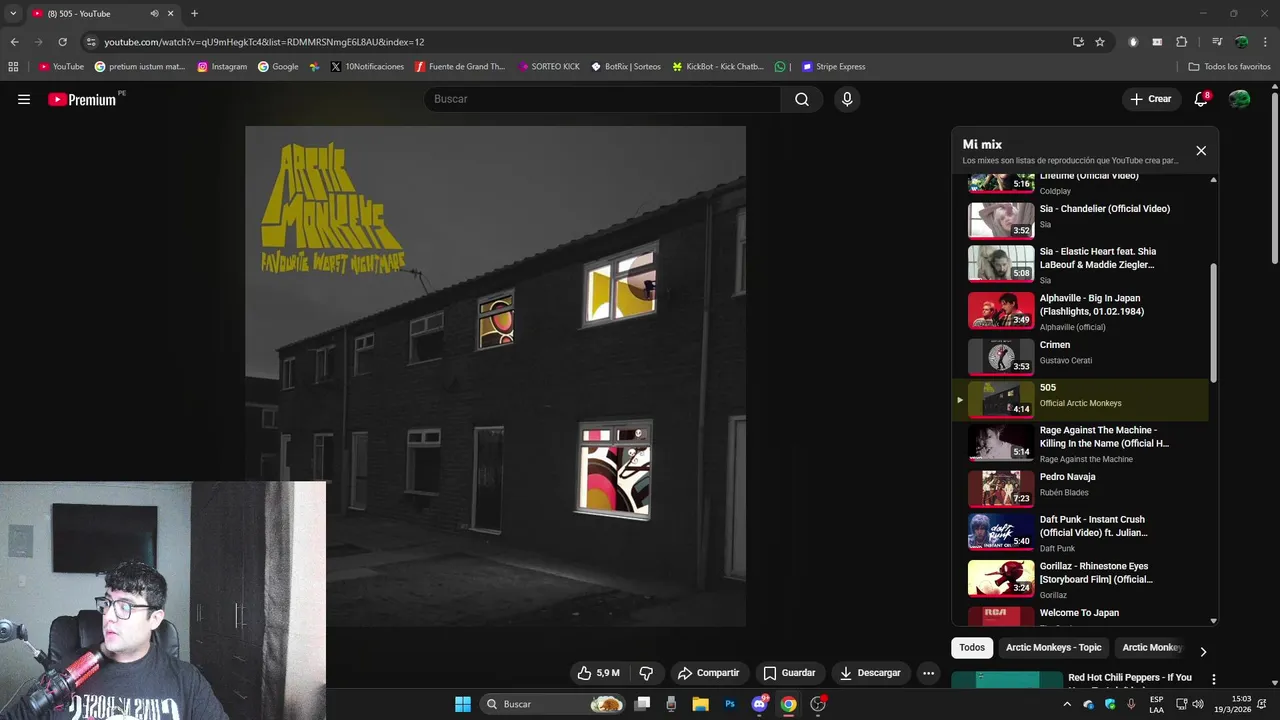Open Official Arctic Monkeys channel link in playlist
The image size is (1280, 720).
[x=1080, y=403]
